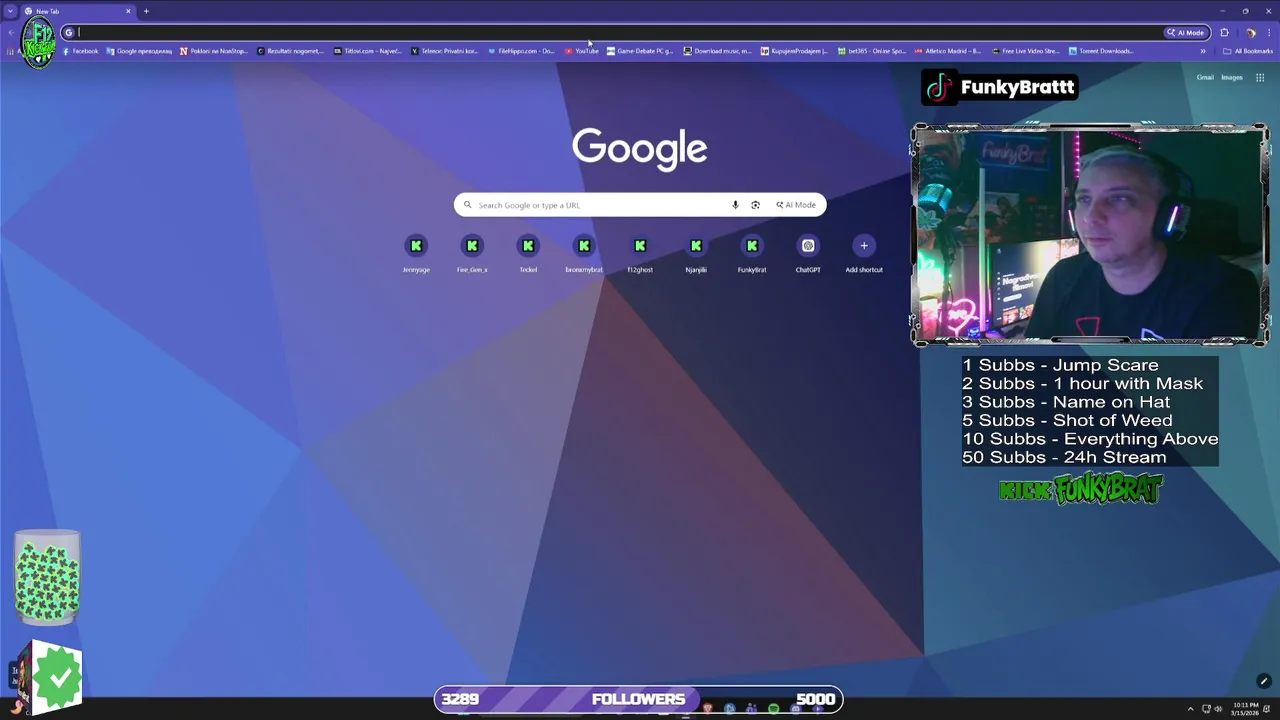Image resolution: width=1280 pixels, height=720 pixels.
Task: Expand hidden bookmarks overflow chevron
Action: (x=1203, y=51)
